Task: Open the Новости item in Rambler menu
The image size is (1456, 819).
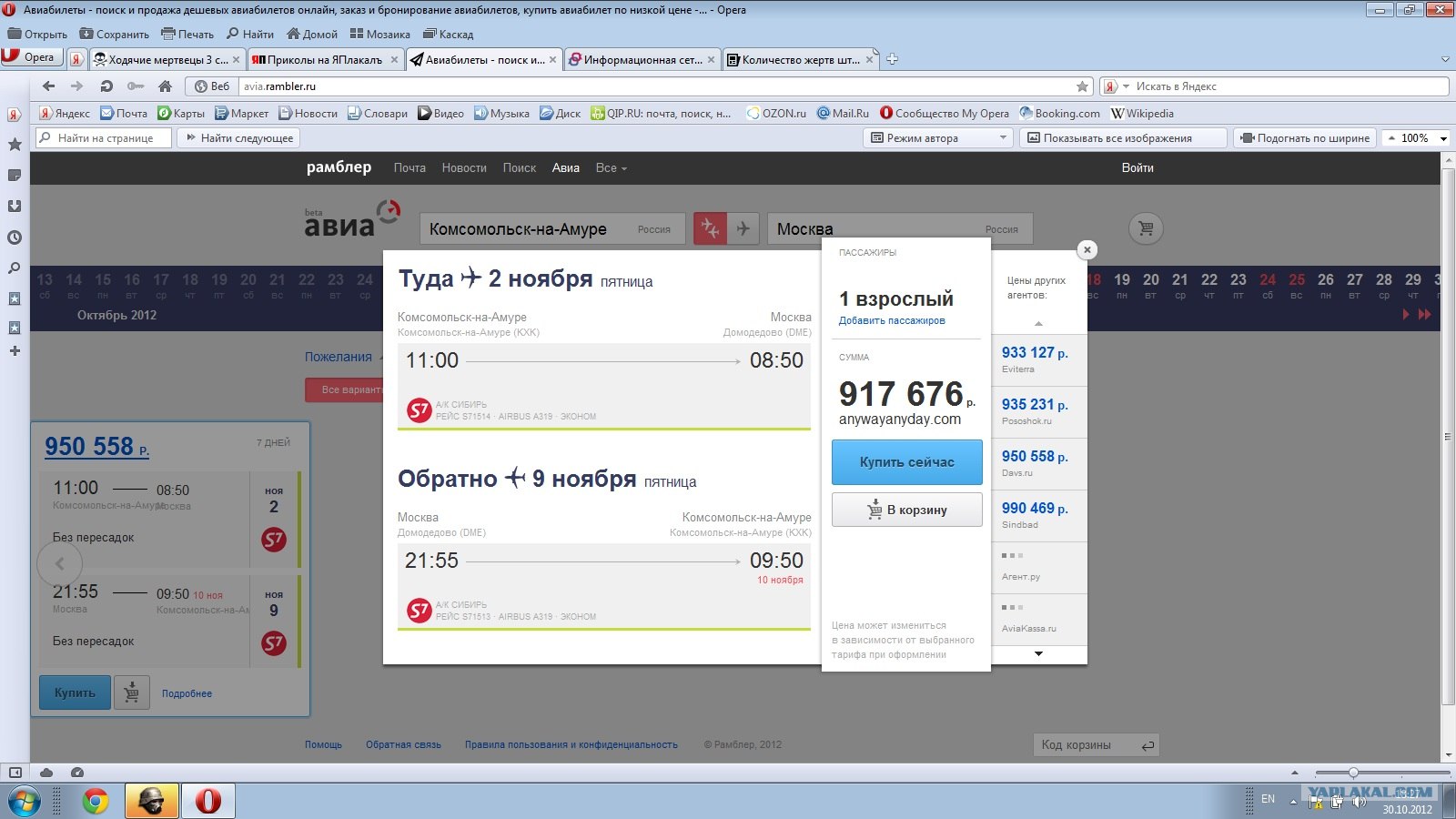Action: tap(464, 167)
